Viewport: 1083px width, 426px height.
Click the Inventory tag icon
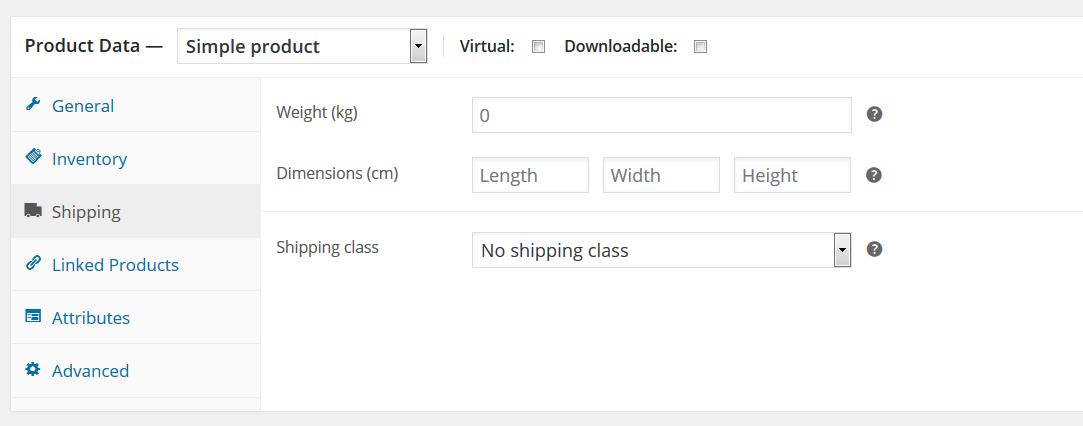32,157
